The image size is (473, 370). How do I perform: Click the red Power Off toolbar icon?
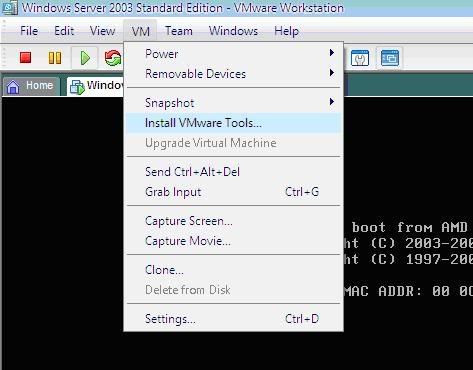pos(26,58)
